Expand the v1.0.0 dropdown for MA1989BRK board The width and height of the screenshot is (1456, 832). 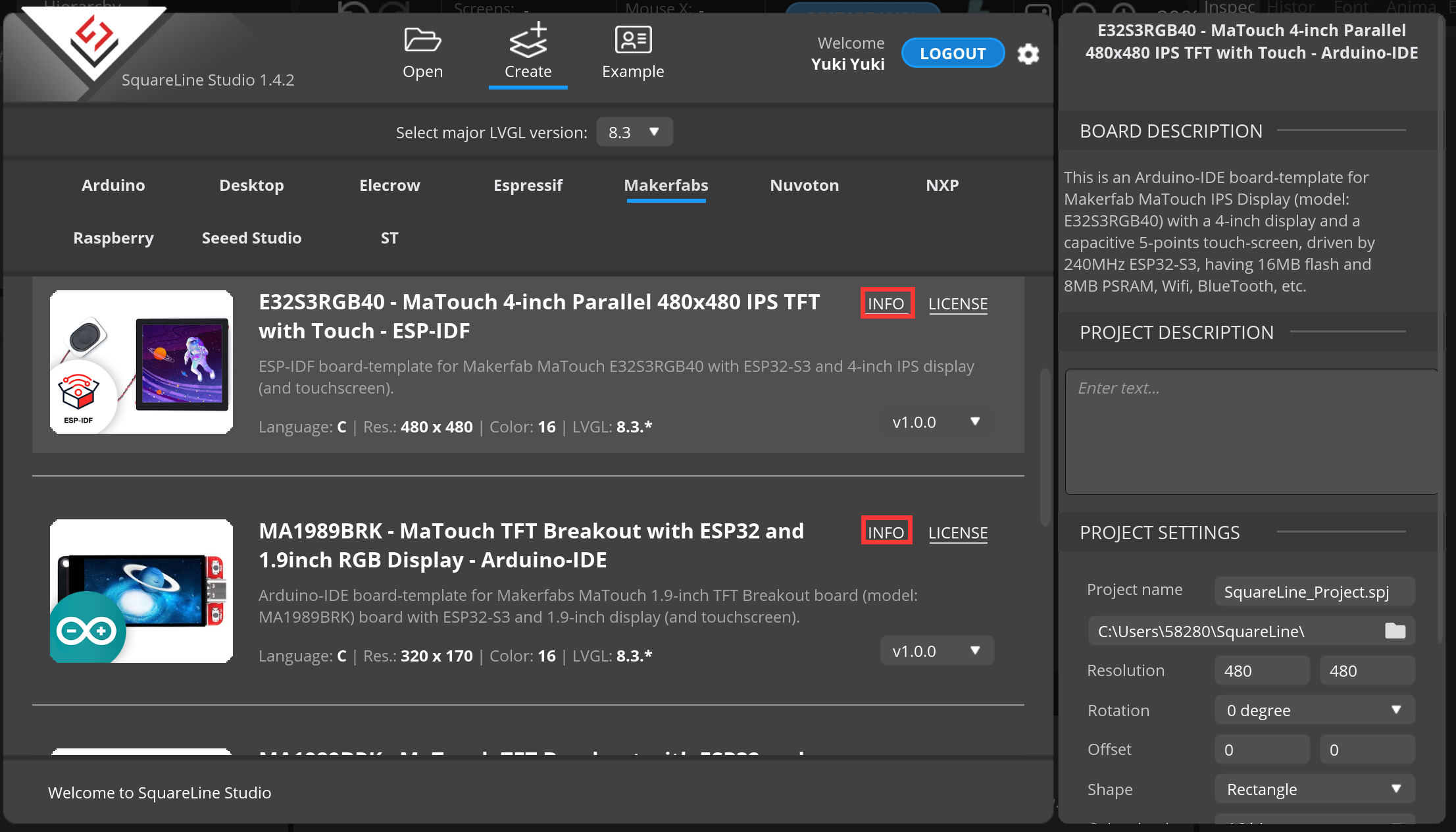[937, 651]
